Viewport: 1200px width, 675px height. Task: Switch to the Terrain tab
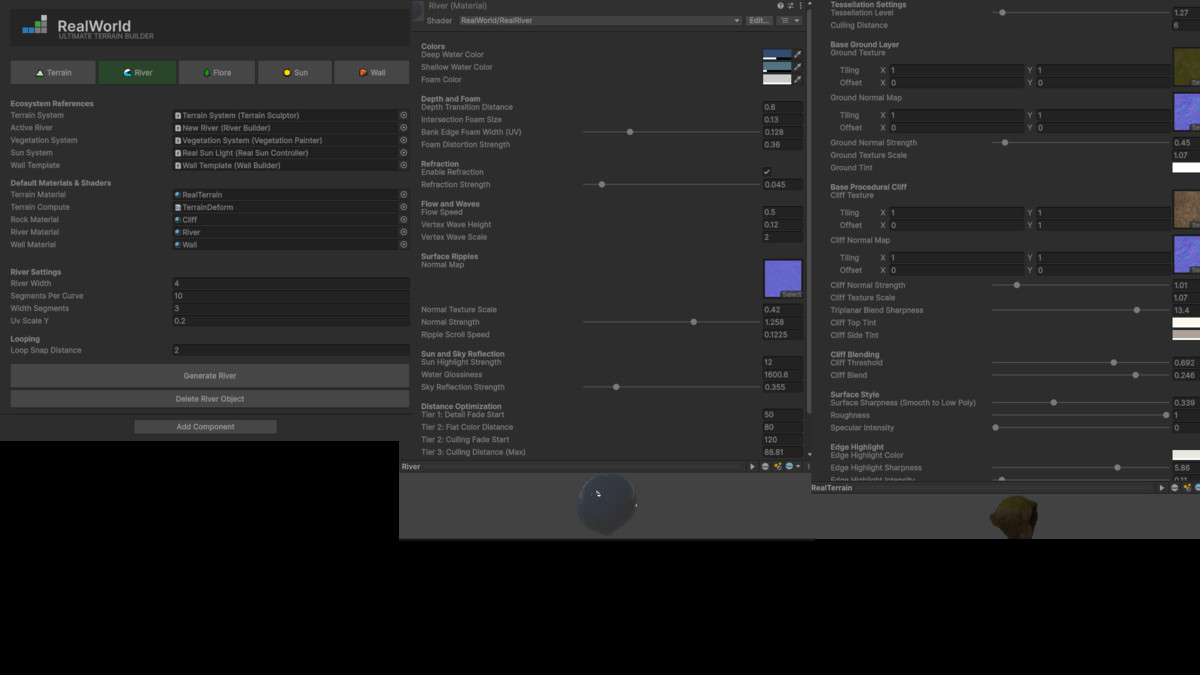[x=54, y=72]
